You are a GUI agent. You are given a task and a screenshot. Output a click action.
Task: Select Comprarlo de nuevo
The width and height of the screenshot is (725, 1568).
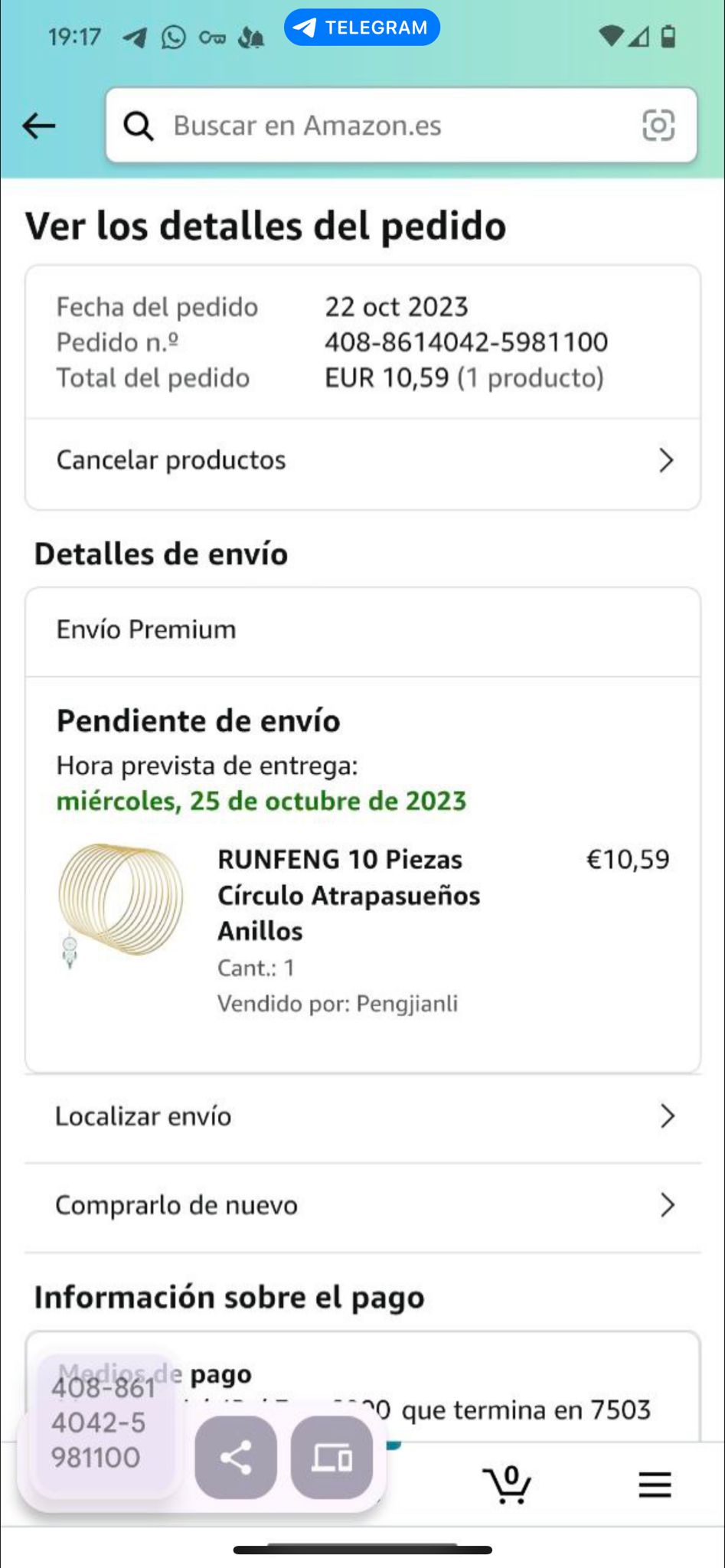click(x=176, y=1205)
